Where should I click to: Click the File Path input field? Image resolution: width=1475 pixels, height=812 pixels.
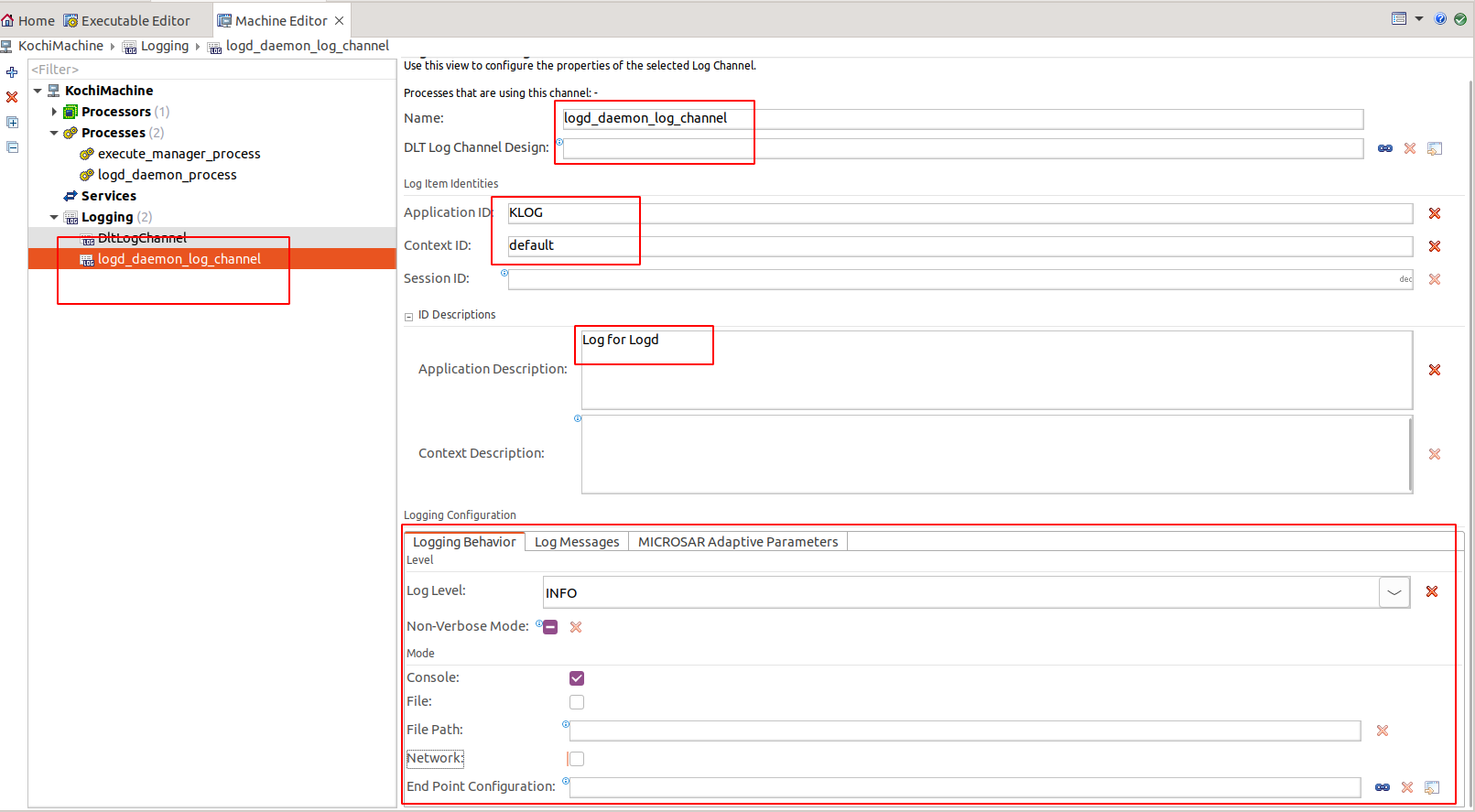[x=965, y=731]
